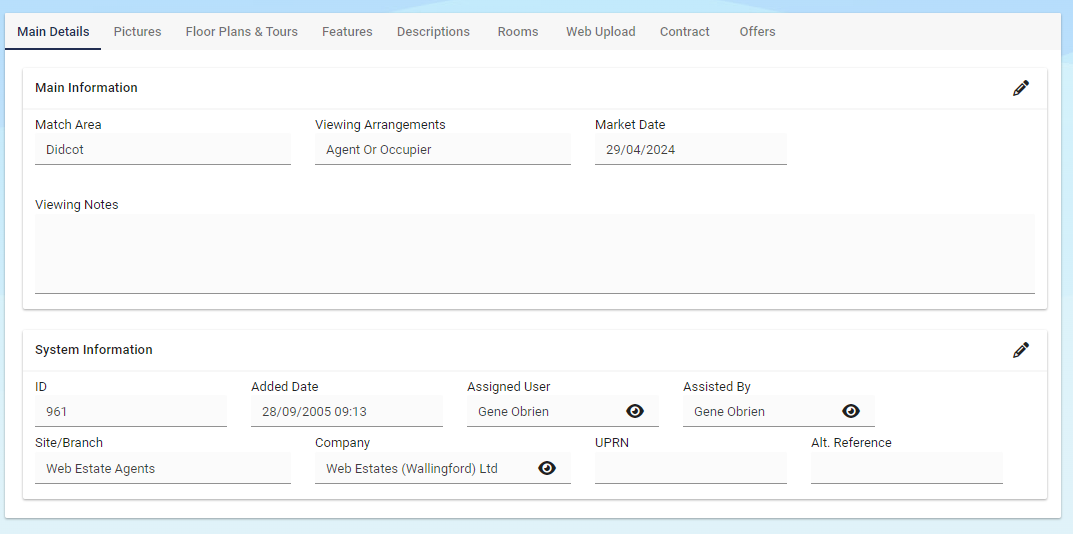
Task: Select the Match Area label
Action: point(68,125)
